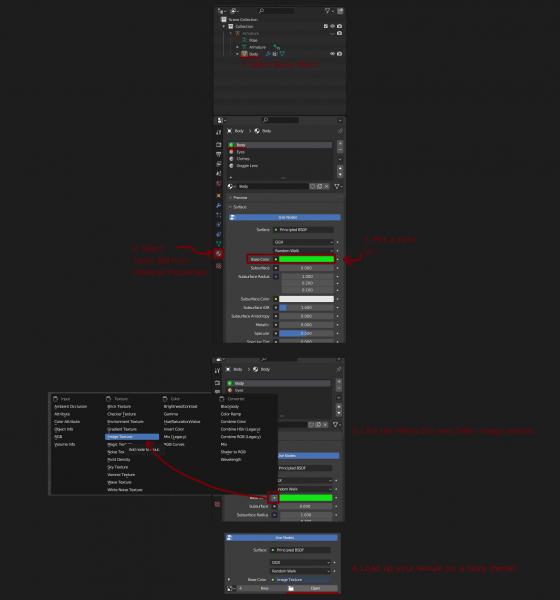Open the Physics properties tab
Screen dimensions: 560x600
(x=219, y=225)
